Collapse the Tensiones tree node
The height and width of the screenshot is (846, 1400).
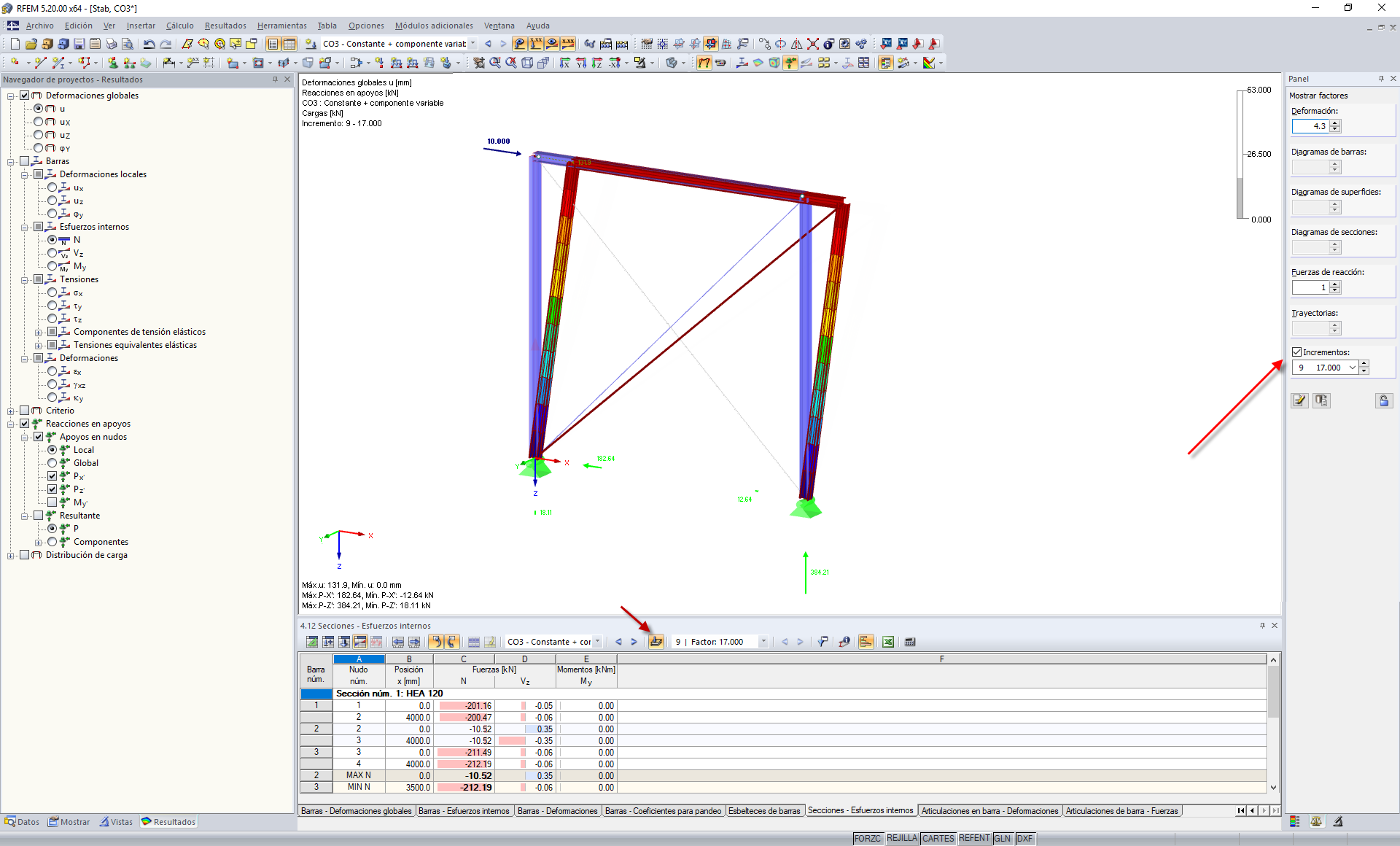(x=25, y=279)
